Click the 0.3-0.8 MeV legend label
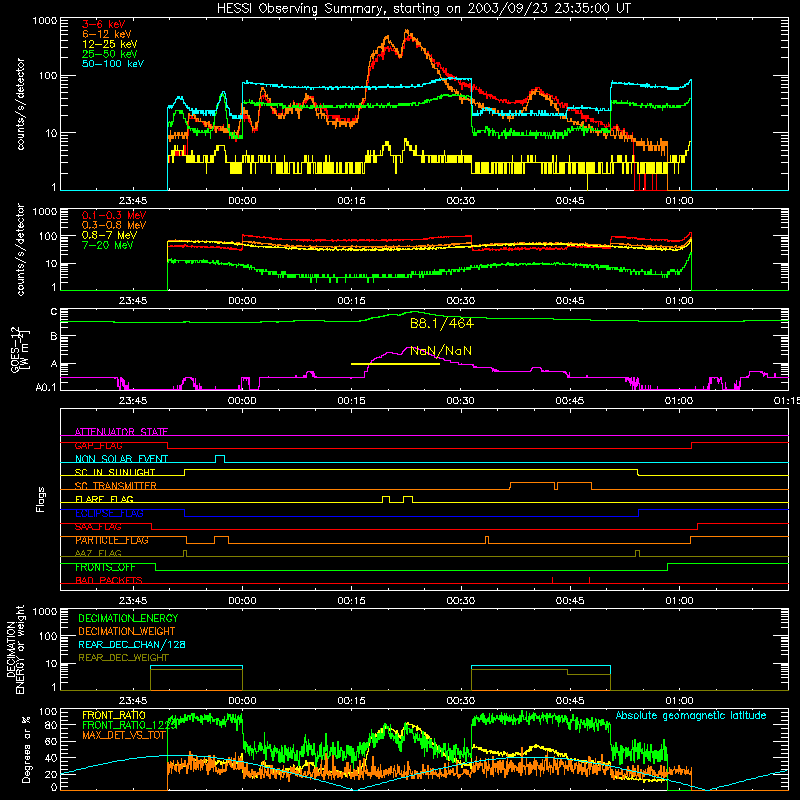The image size is (800, 800). pyautogui.click(x=114, y=225)
